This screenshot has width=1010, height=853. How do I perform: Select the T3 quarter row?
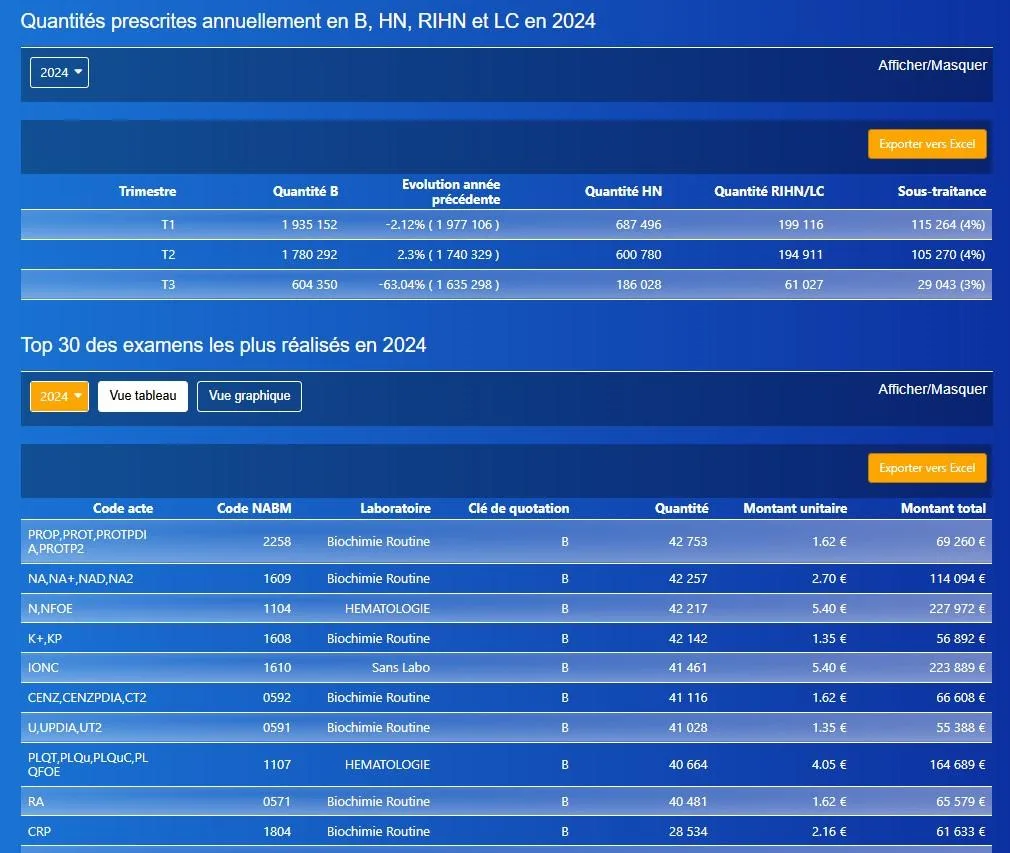(506, 285)
